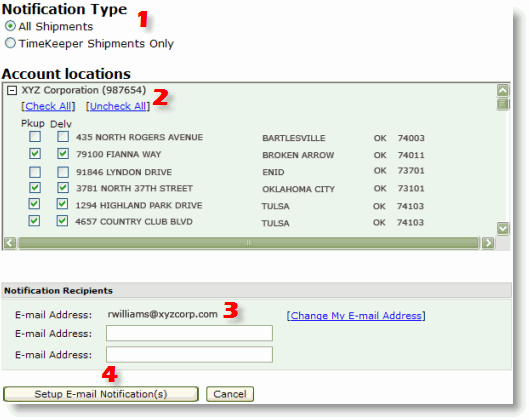The image size is (529, 420).
Task: Click the scroll up arrow icon
Action: pyautogui.click(x=503, y=90)
